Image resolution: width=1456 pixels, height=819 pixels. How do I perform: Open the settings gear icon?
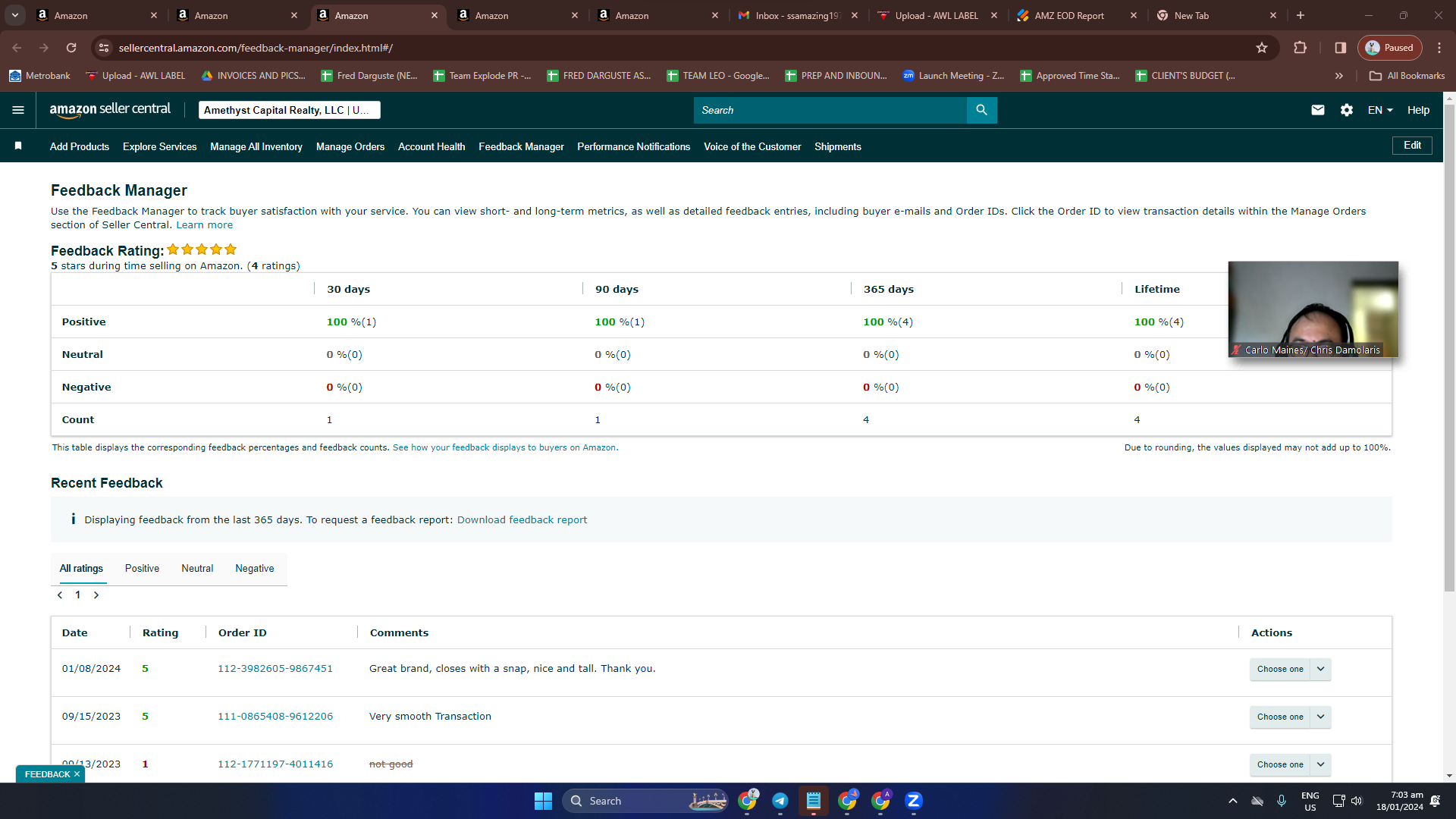(1347, 110)
